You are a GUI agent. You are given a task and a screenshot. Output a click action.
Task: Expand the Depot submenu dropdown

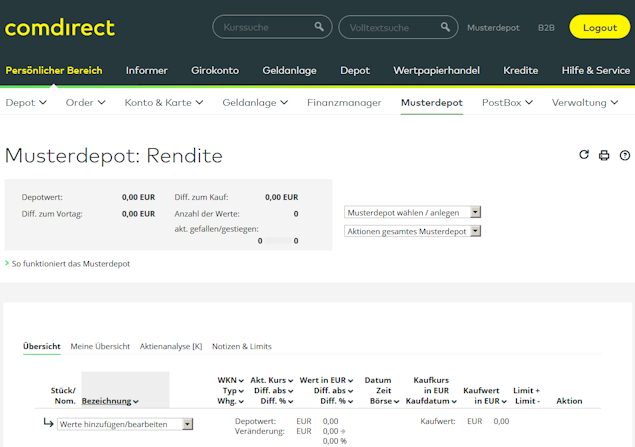pos(26,103)
